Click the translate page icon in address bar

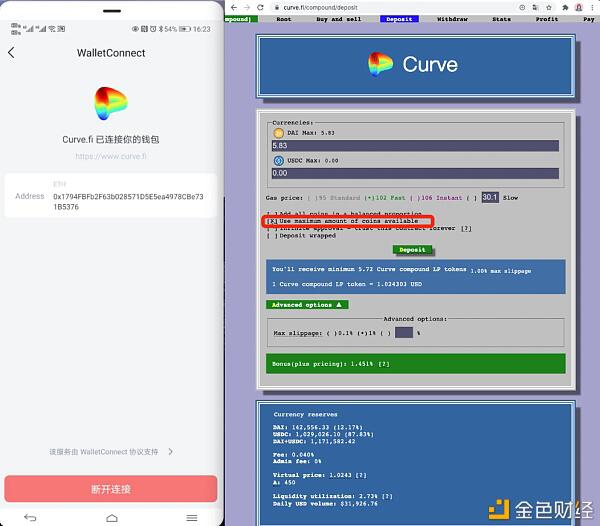pos(535,7)
